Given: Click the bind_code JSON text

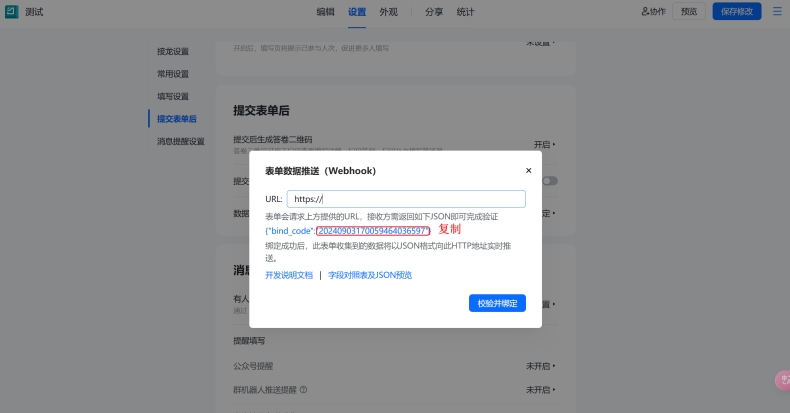Looking at the screenshot, I should (348, 231).
